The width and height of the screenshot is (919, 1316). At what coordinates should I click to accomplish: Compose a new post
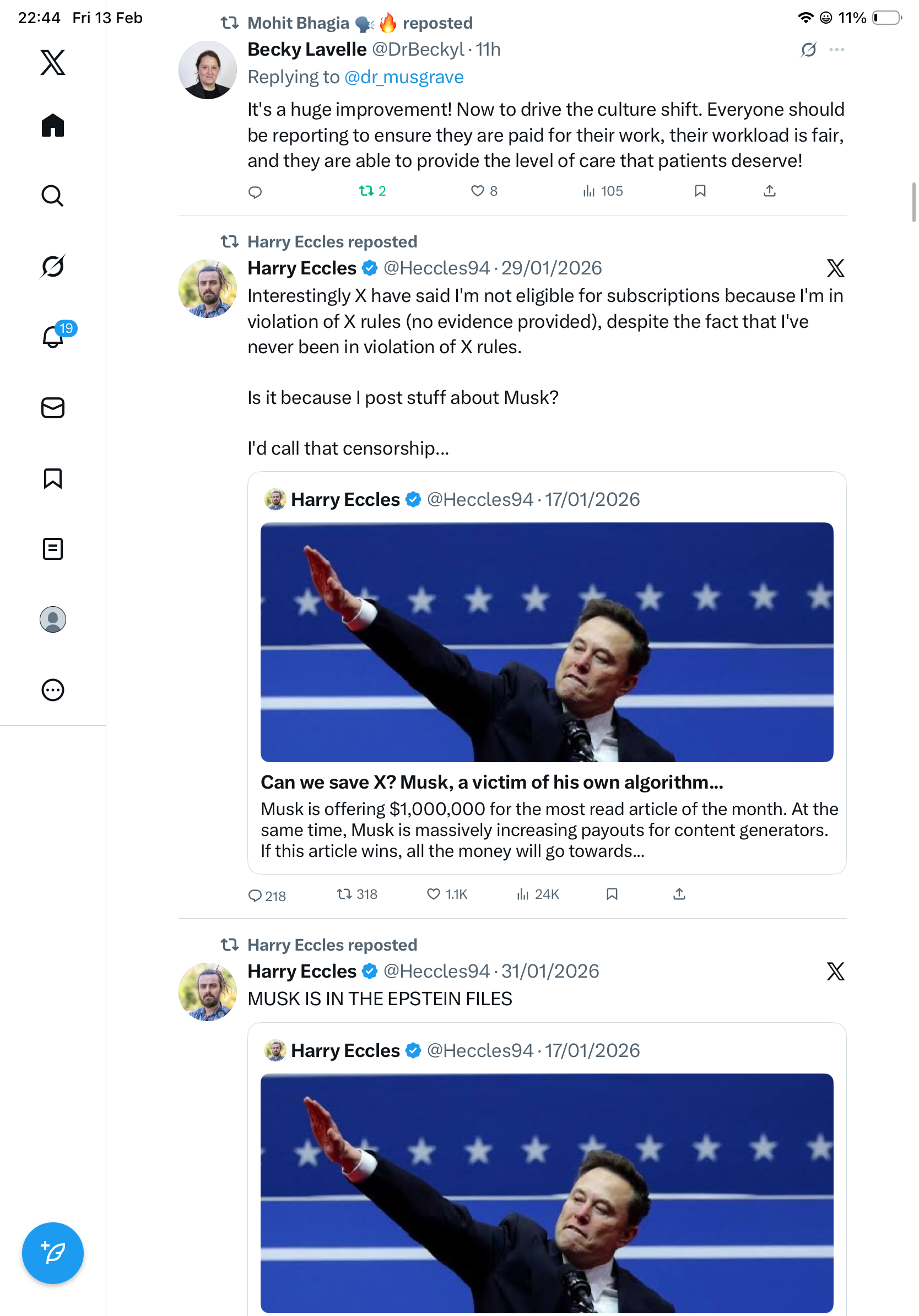coord(53,1253)
